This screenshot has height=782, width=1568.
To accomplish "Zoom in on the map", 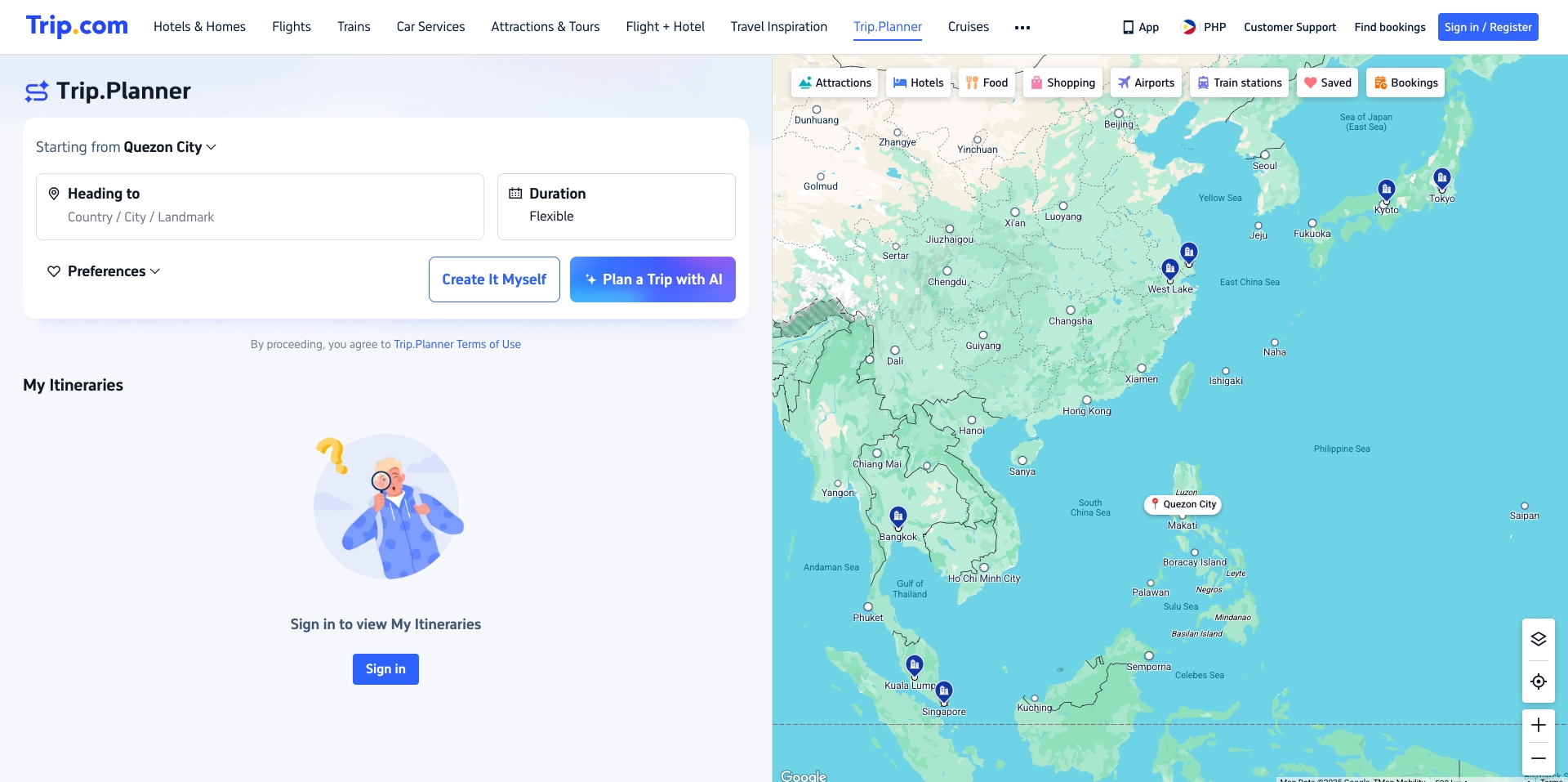I will pos(1538,725).
